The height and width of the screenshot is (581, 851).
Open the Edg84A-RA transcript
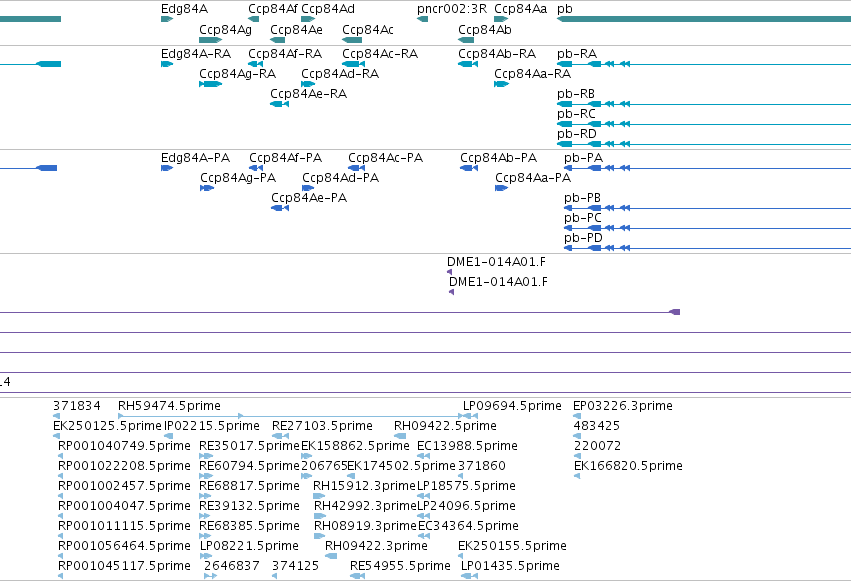tap(196, 54)
